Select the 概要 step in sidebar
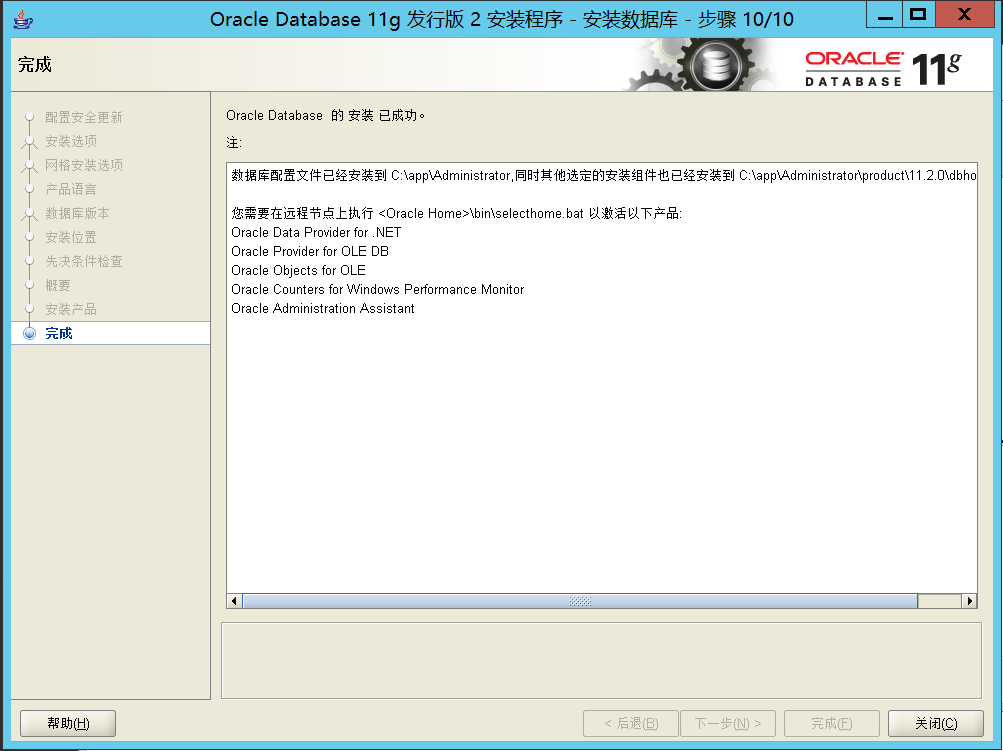Screen dimensions: 1003x751 click(58, 285)
